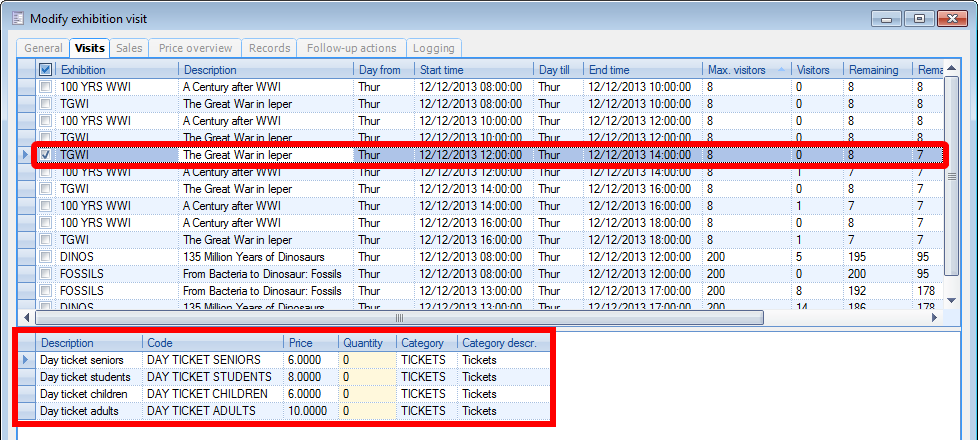Tick the FOSSILS 13:00 row checkbox
The image size is (978, 440).
tap(46, 291)
